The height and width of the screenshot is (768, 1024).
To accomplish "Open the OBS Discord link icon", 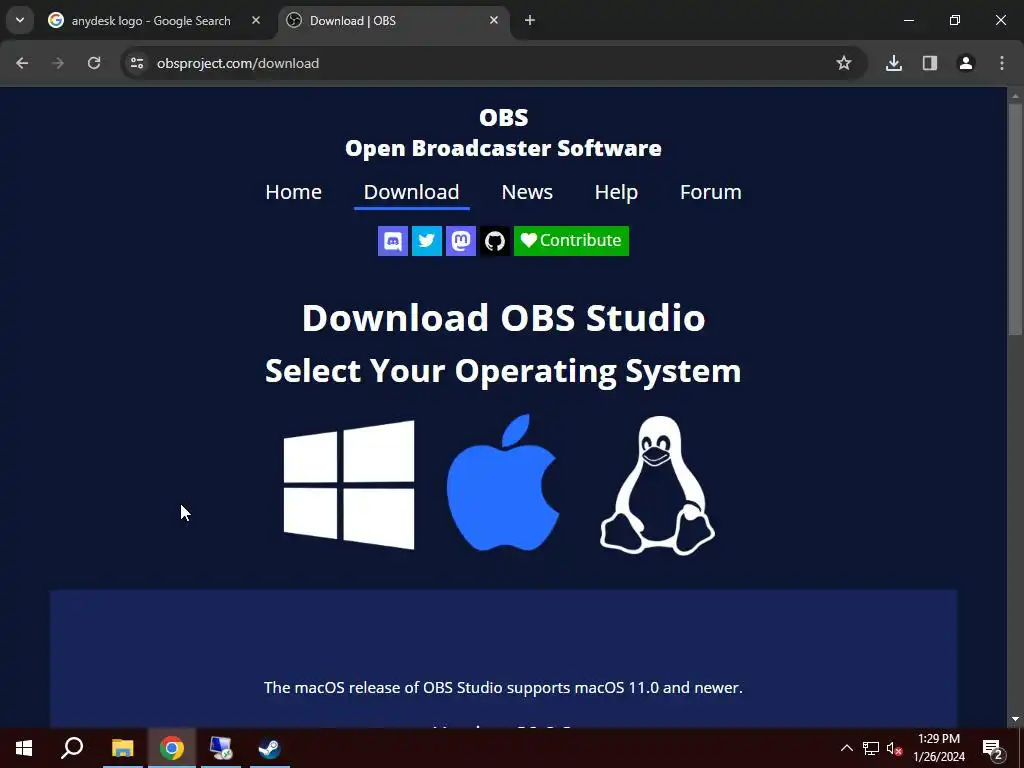I will pyautogui.click(x=393, y=241).
